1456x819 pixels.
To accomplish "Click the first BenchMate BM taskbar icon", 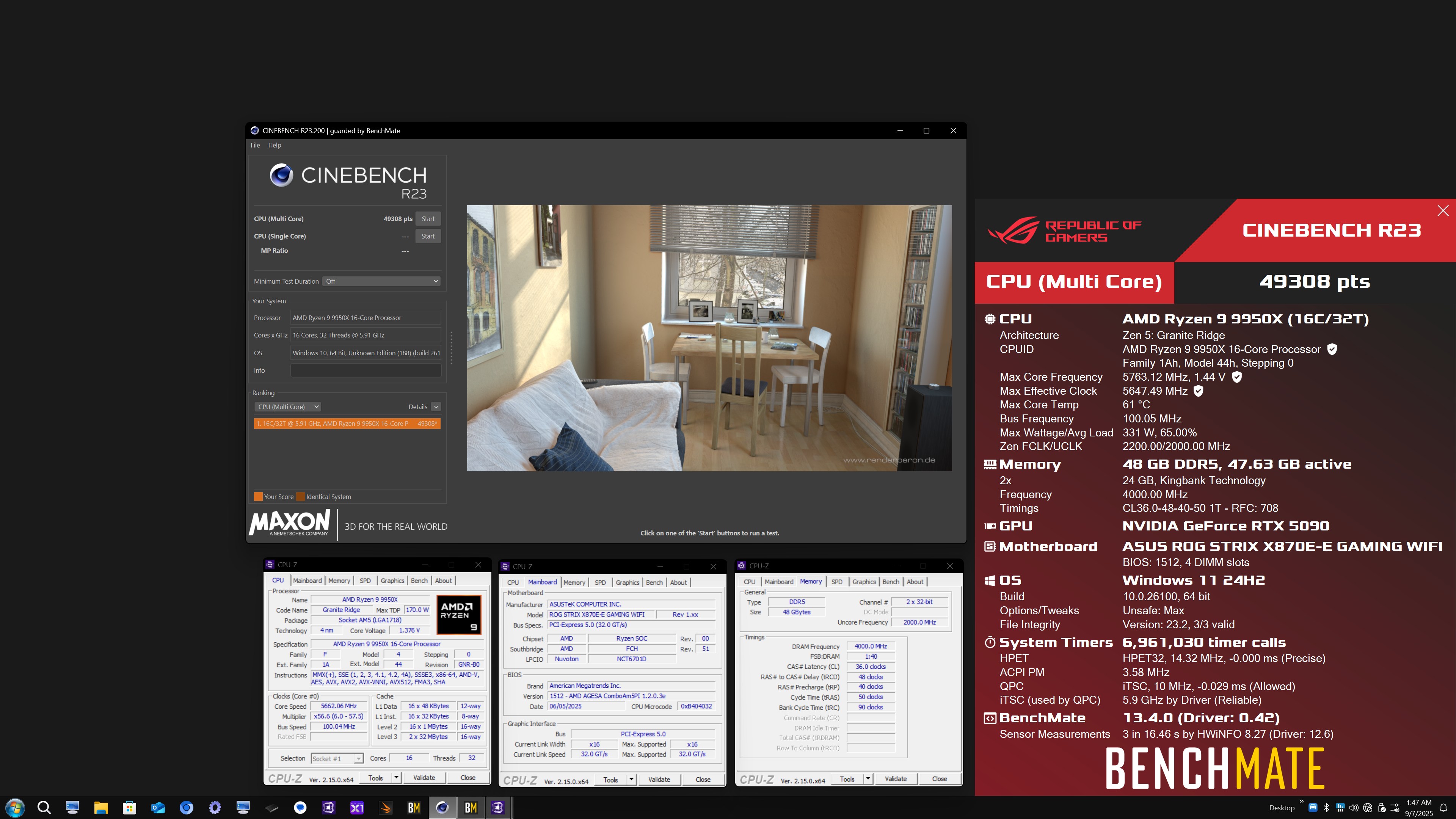I will 414,808.
